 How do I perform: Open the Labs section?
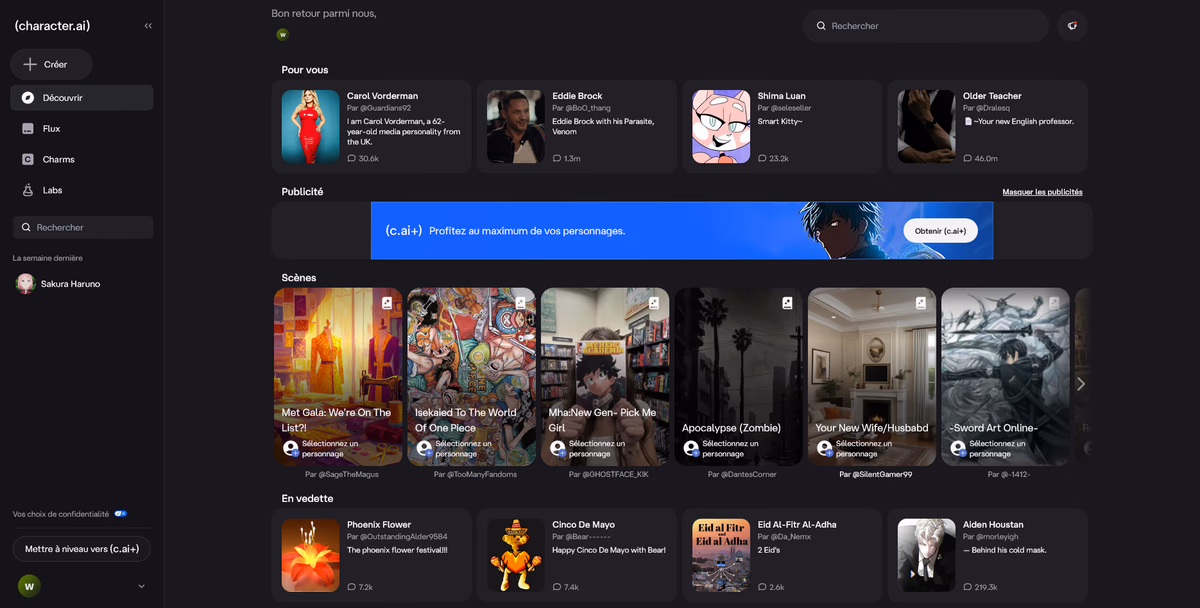tap(82, 190)
